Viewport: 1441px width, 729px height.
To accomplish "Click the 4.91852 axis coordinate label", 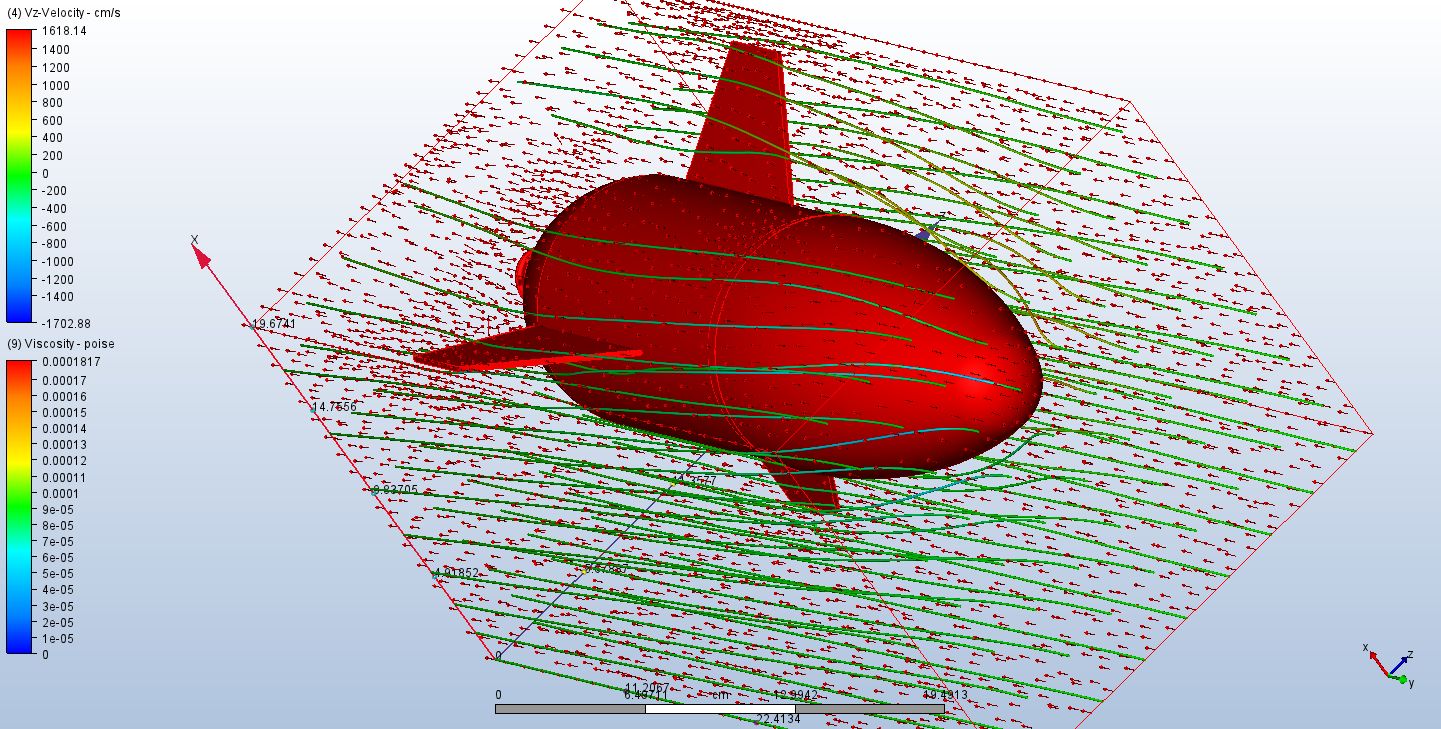I will click(455, 573).
